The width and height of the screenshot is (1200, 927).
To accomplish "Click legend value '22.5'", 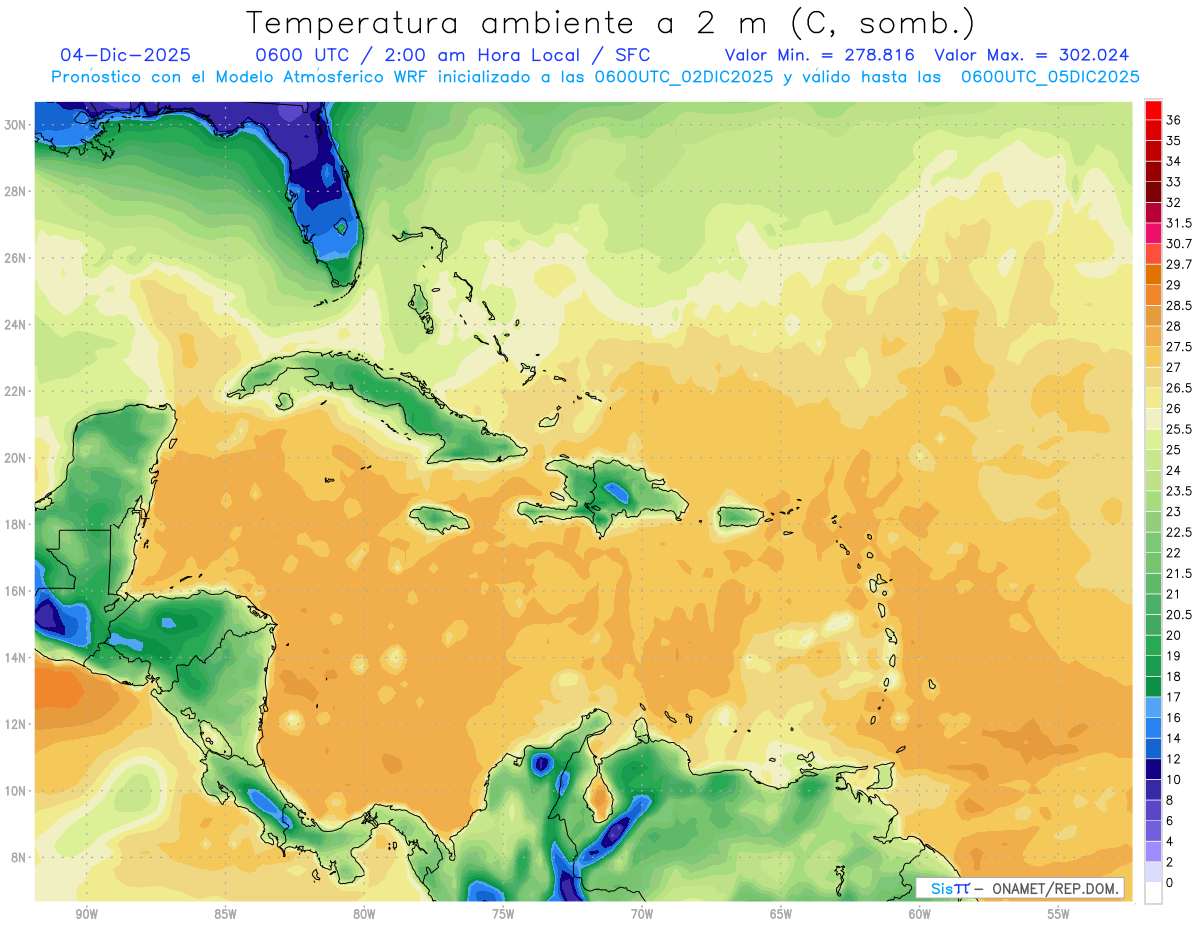I will [x=1179, y=532].
